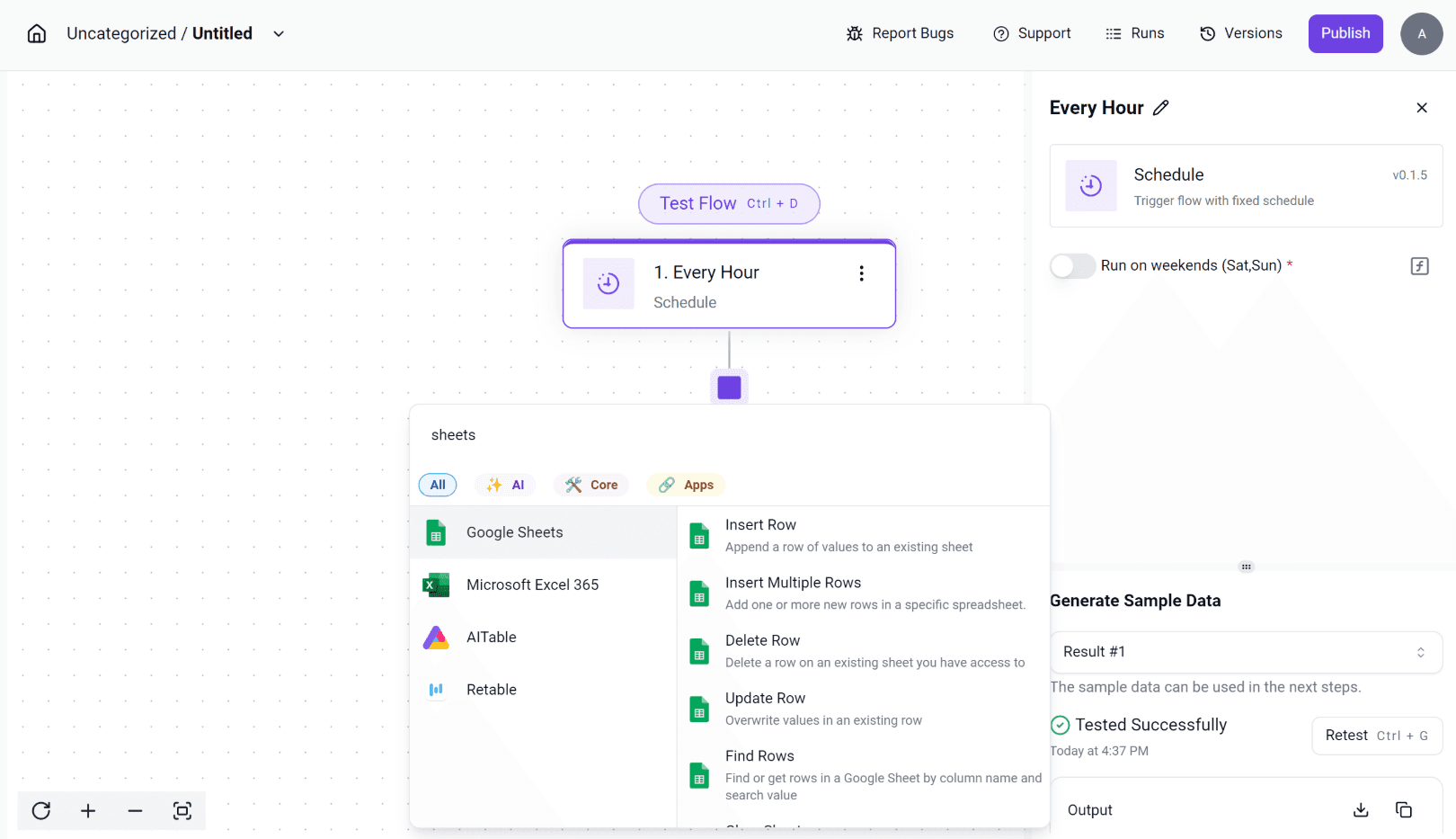This screenshot has height=839, width=1456.
Task: Rename the flow using the pencil icon
Action: coord(1161,107)
